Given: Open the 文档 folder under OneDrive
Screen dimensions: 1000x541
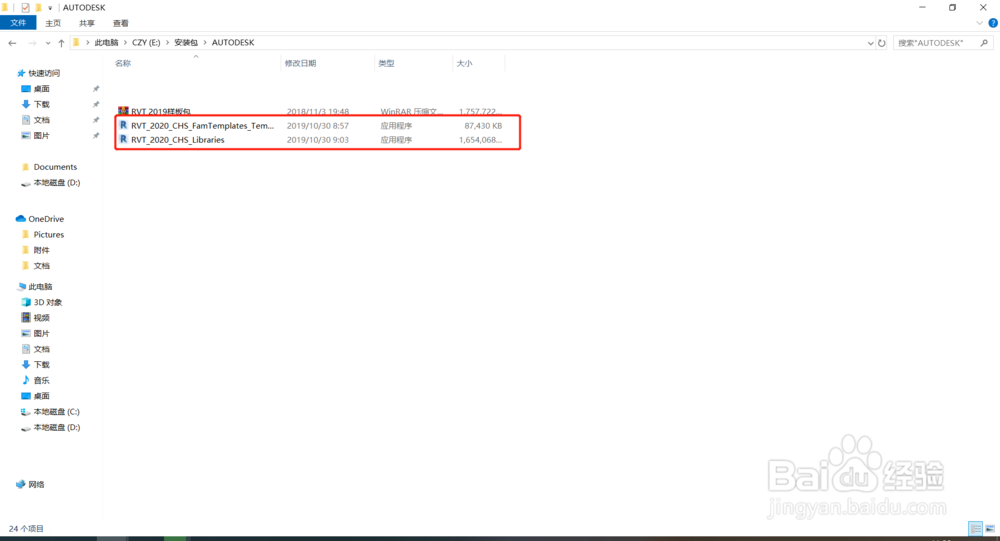Looking at the screenshot, I should tap(41, 265).
